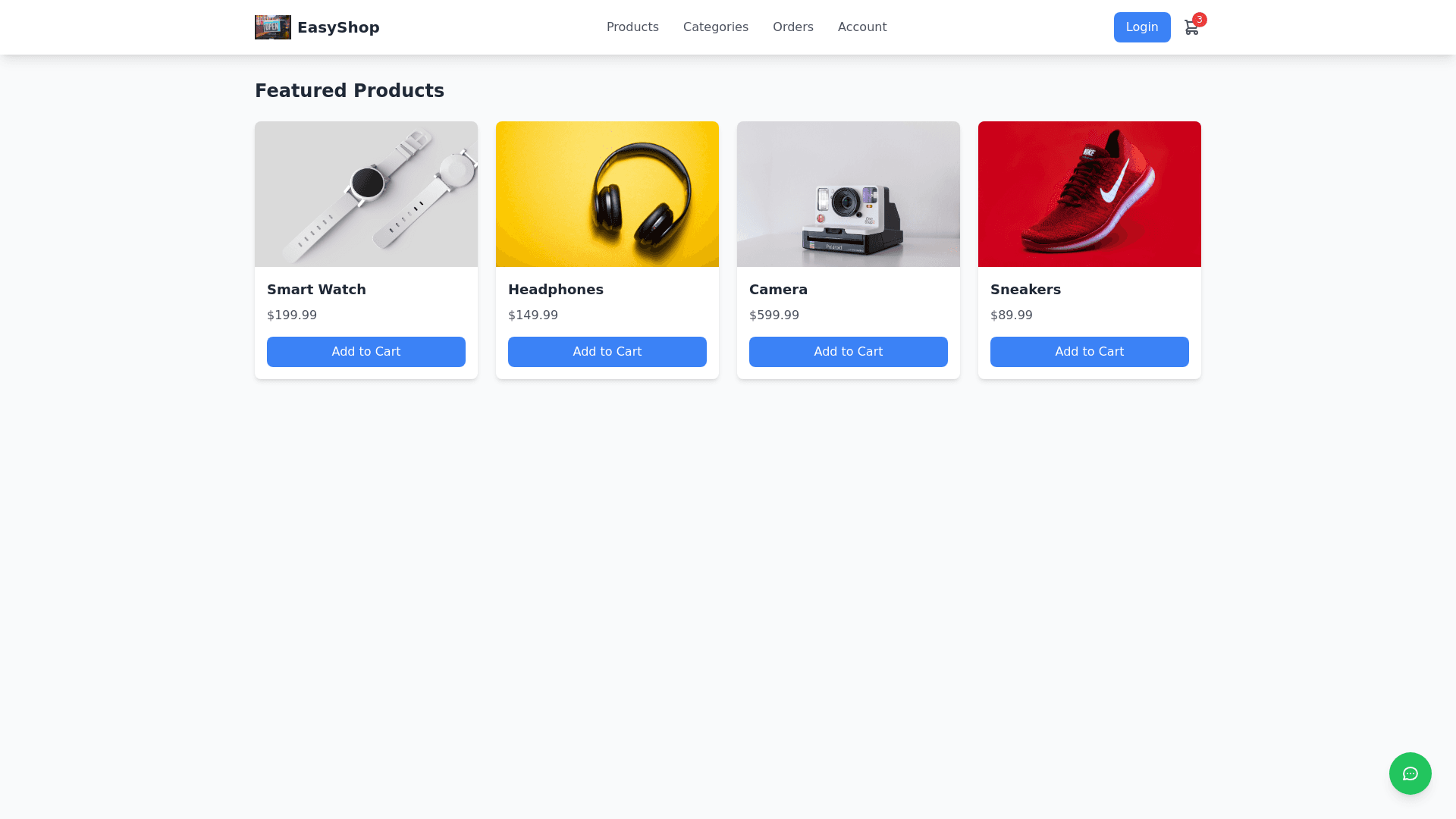1456x819 pixels.
Task: Add the Smart Watch to cart
Action: point(366,352)
